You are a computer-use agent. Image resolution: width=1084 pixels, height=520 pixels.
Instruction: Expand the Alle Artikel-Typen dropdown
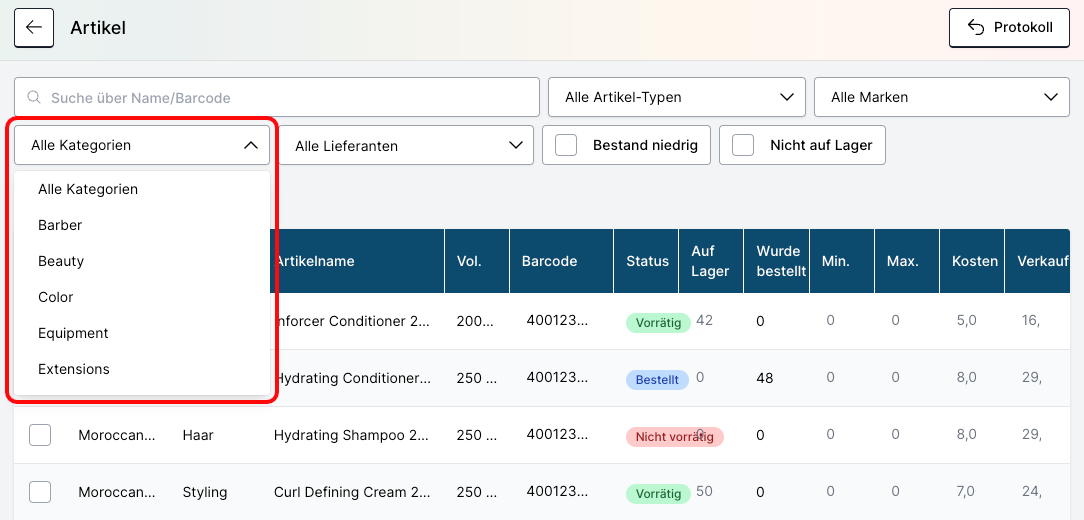tap(676, 97)
